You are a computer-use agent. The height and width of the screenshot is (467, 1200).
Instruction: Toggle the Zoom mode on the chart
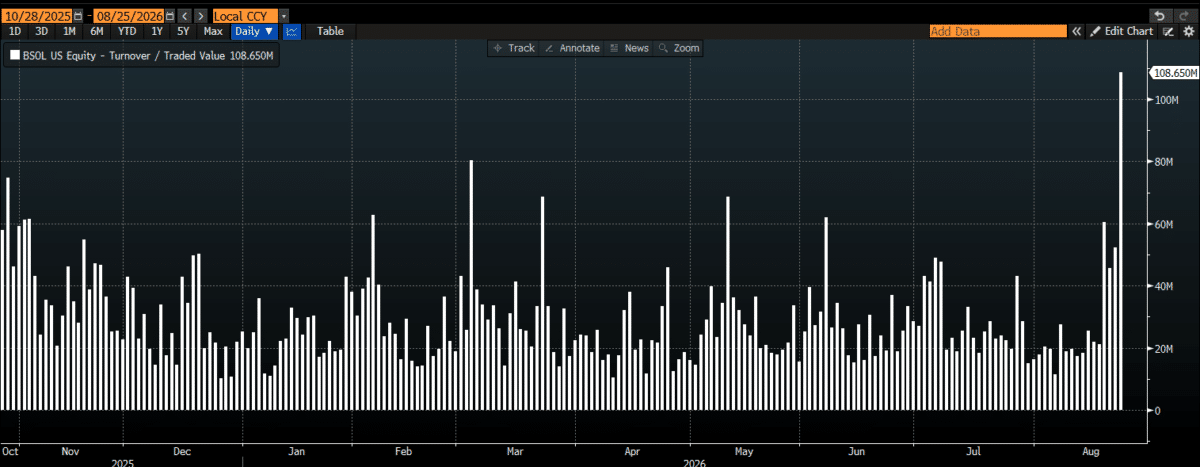(680, 48)
